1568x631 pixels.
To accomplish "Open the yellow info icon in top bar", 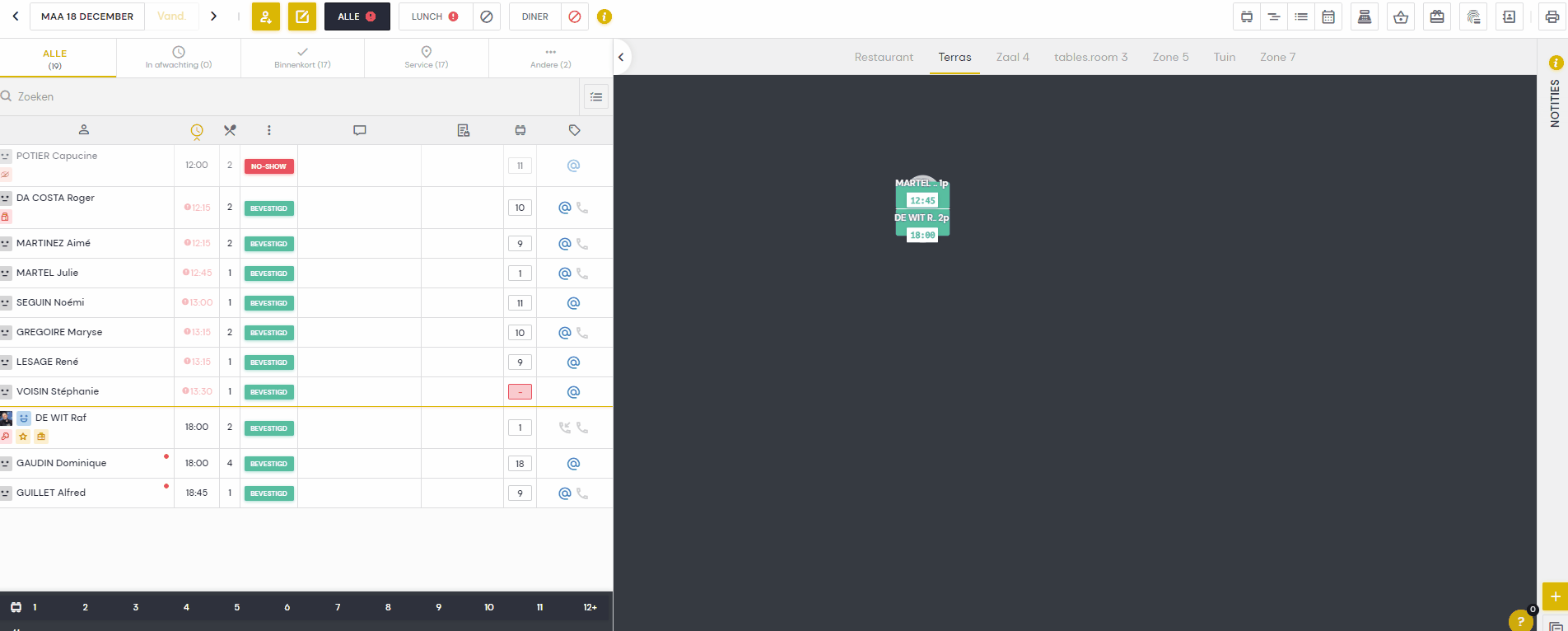I will [604, 16].
